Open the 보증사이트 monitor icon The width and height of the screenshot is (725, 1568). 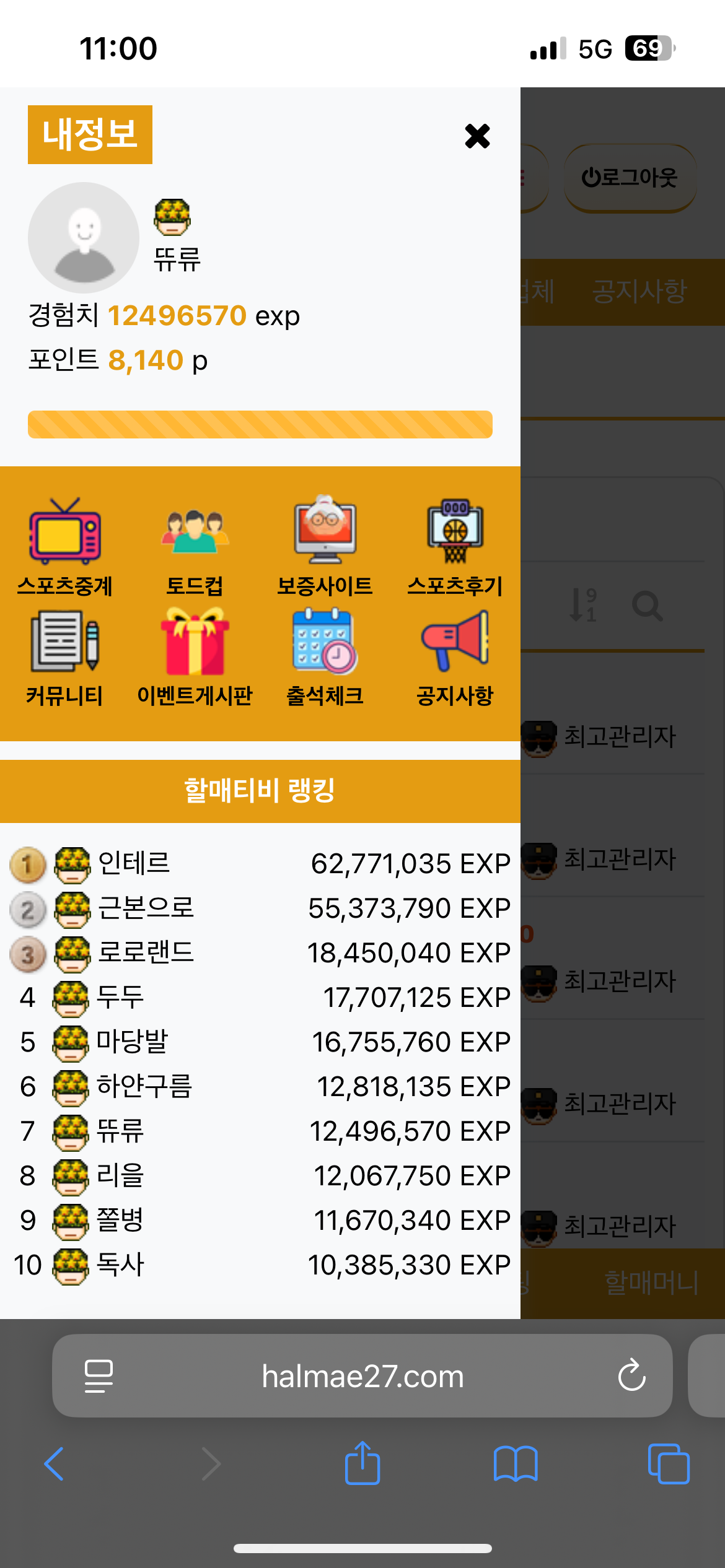click(325, 529)
